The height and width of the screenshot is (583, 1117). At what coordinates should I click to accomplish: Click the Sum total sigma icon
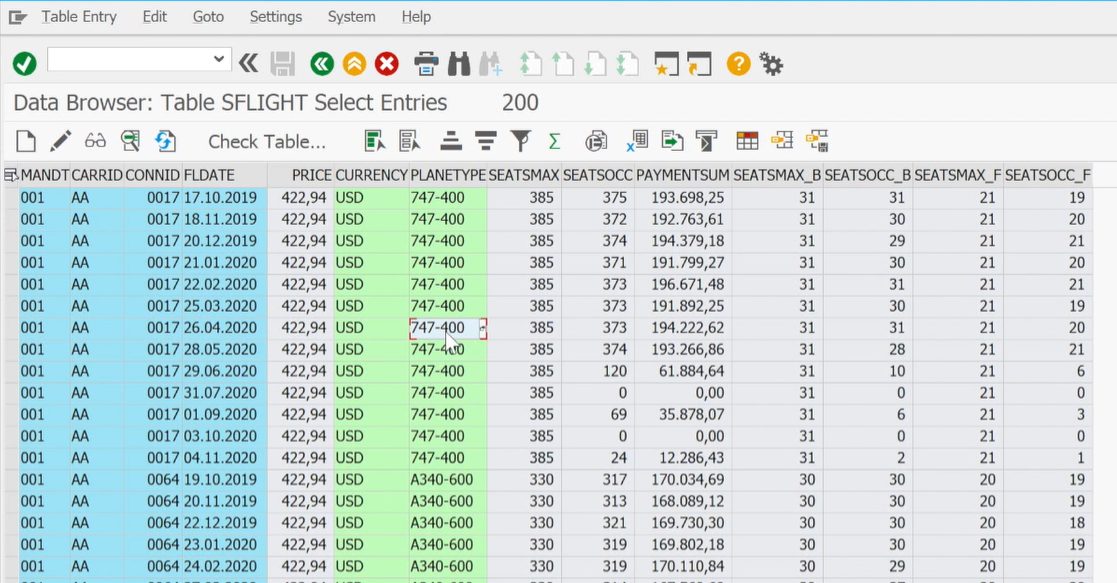pos(554,141)
